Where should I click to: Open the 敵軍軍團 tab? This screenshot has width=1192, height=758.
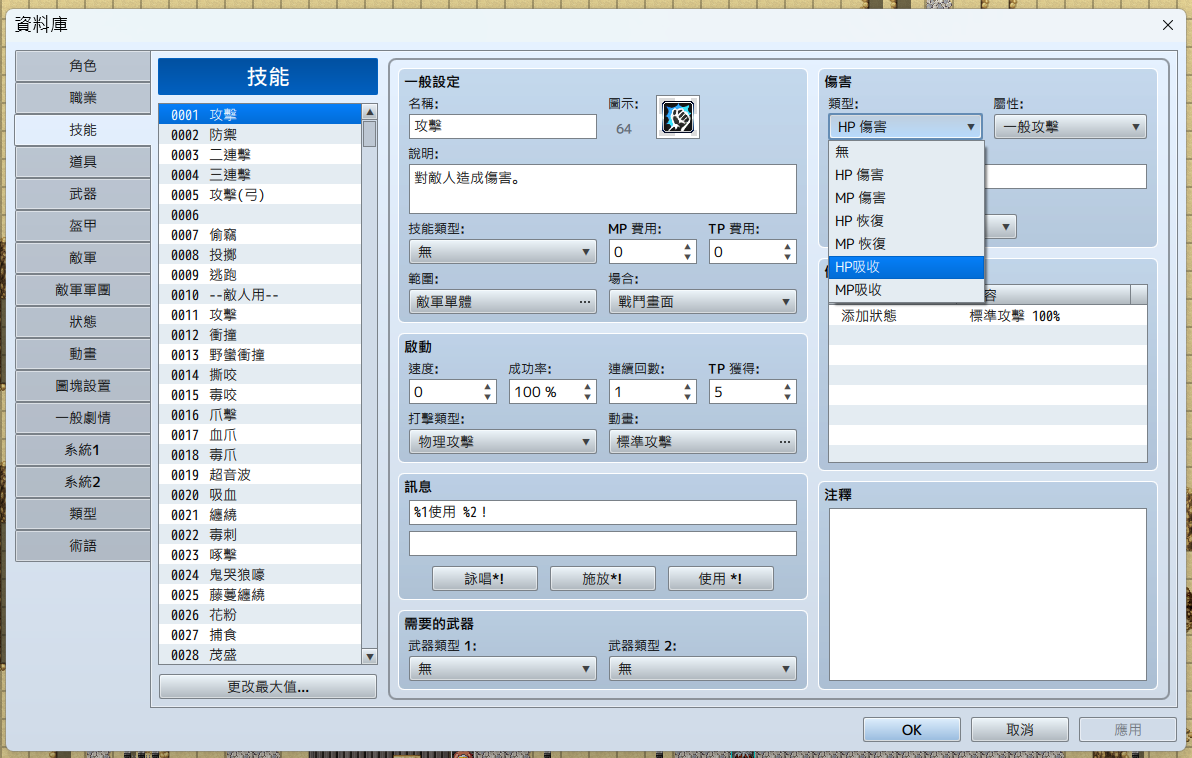83,290
